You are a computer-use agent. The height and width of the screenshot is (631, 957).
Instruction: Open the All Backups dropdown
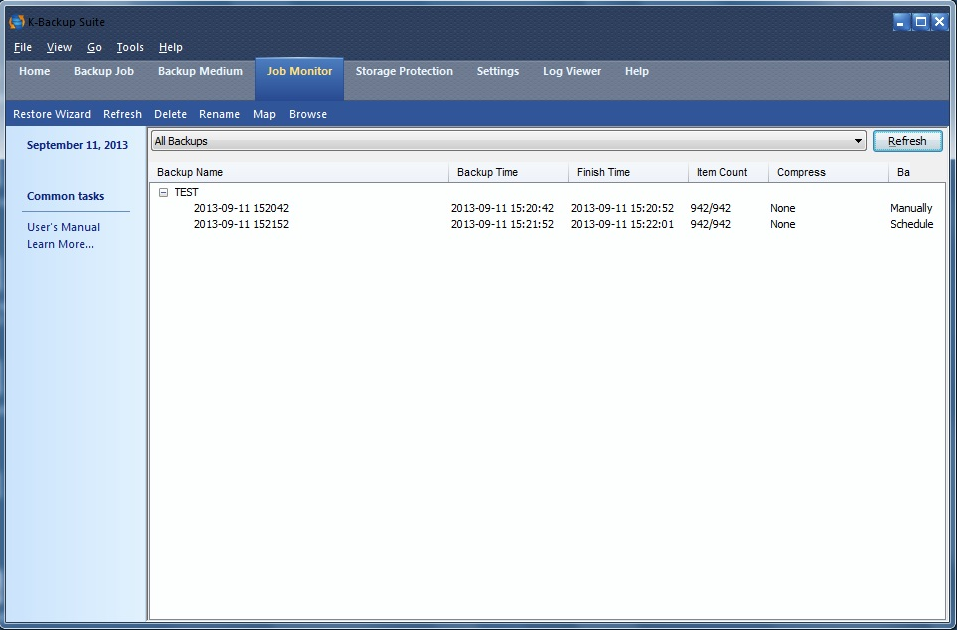pyautogui.click(x=858, y=142)
